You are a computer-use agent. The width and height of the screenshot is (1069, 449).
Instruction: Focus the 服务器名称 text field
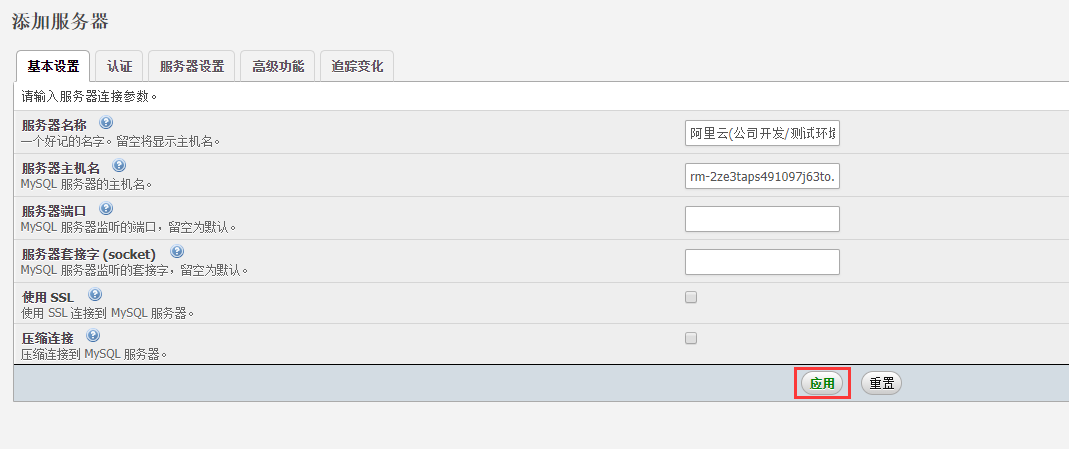coord(762,134)
